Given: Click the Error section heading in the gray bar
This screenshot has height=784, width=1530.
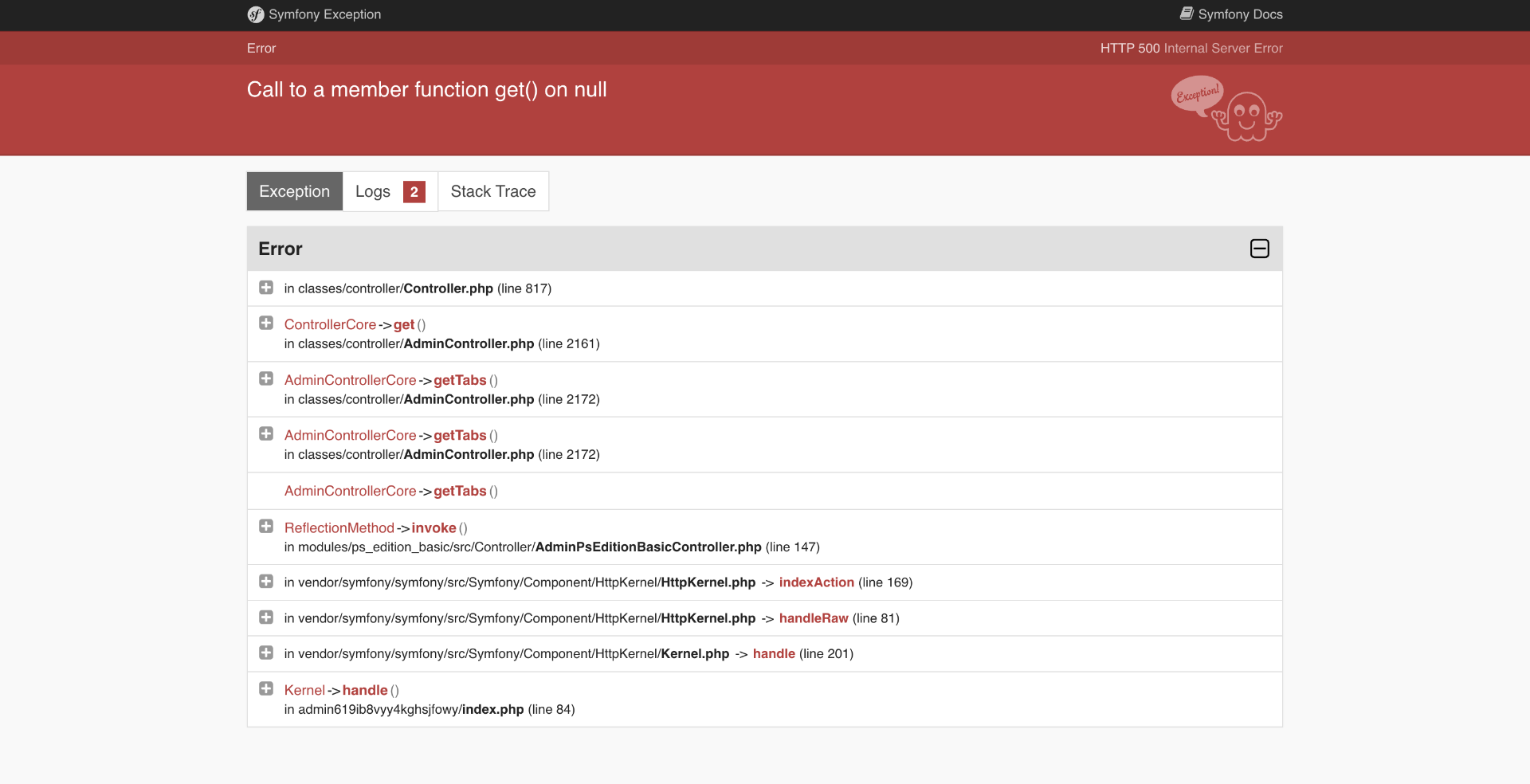Looking at the screenshot, I should 280,249.
